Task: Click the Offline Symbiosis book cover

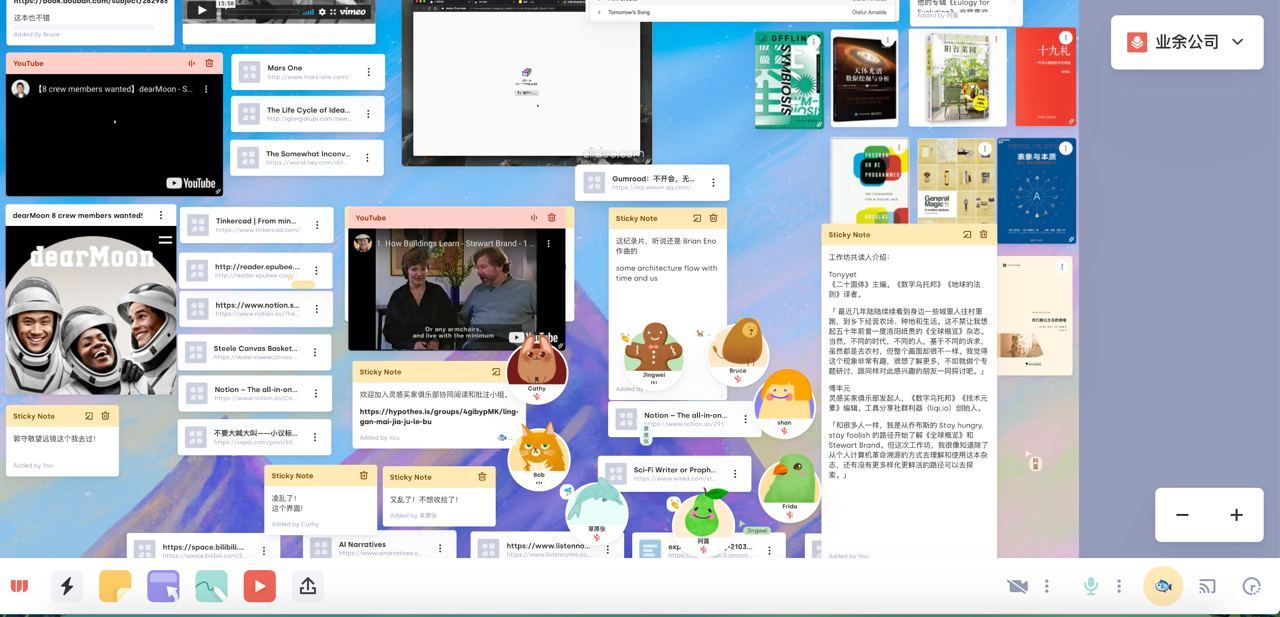Action: point(788,80)
